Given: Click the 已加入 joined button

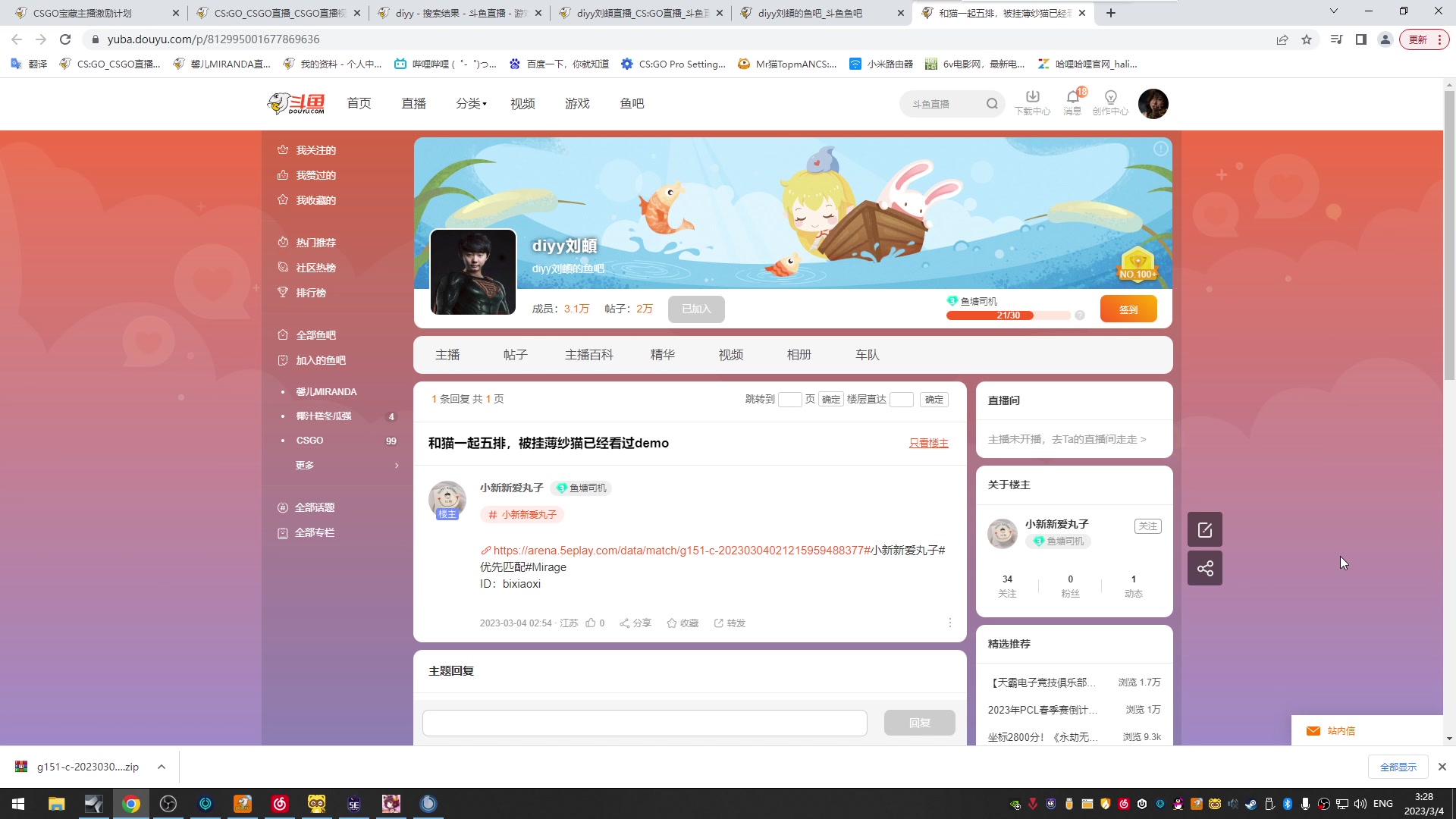Looking at the screenshot, I should pyautogui.click(x=696, y=309).
